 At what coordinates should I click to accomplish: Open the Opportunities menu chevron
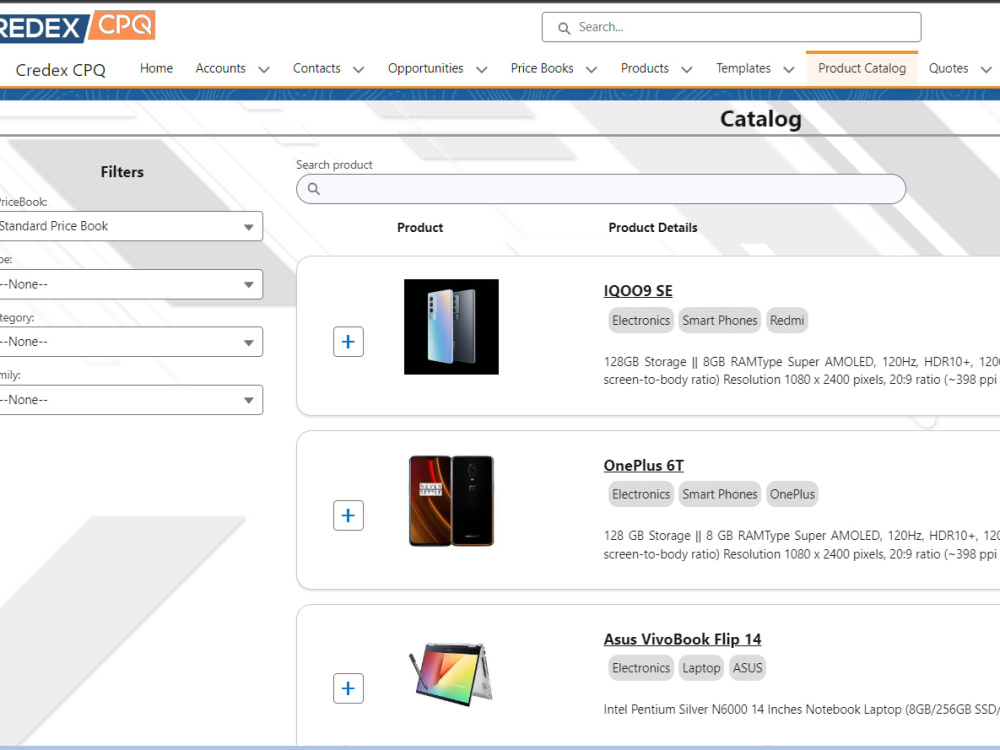(482, 70)
